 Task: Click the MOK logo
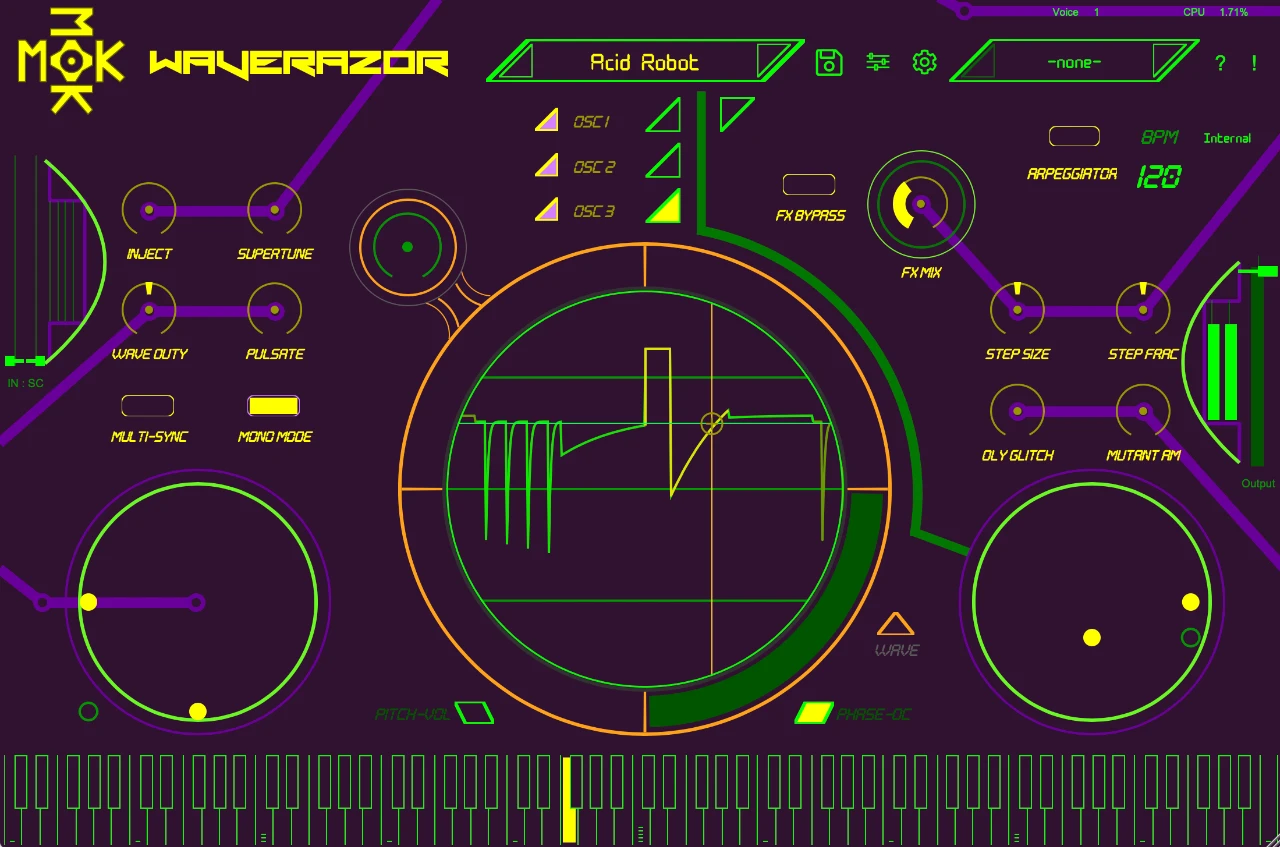pos(71,61)
